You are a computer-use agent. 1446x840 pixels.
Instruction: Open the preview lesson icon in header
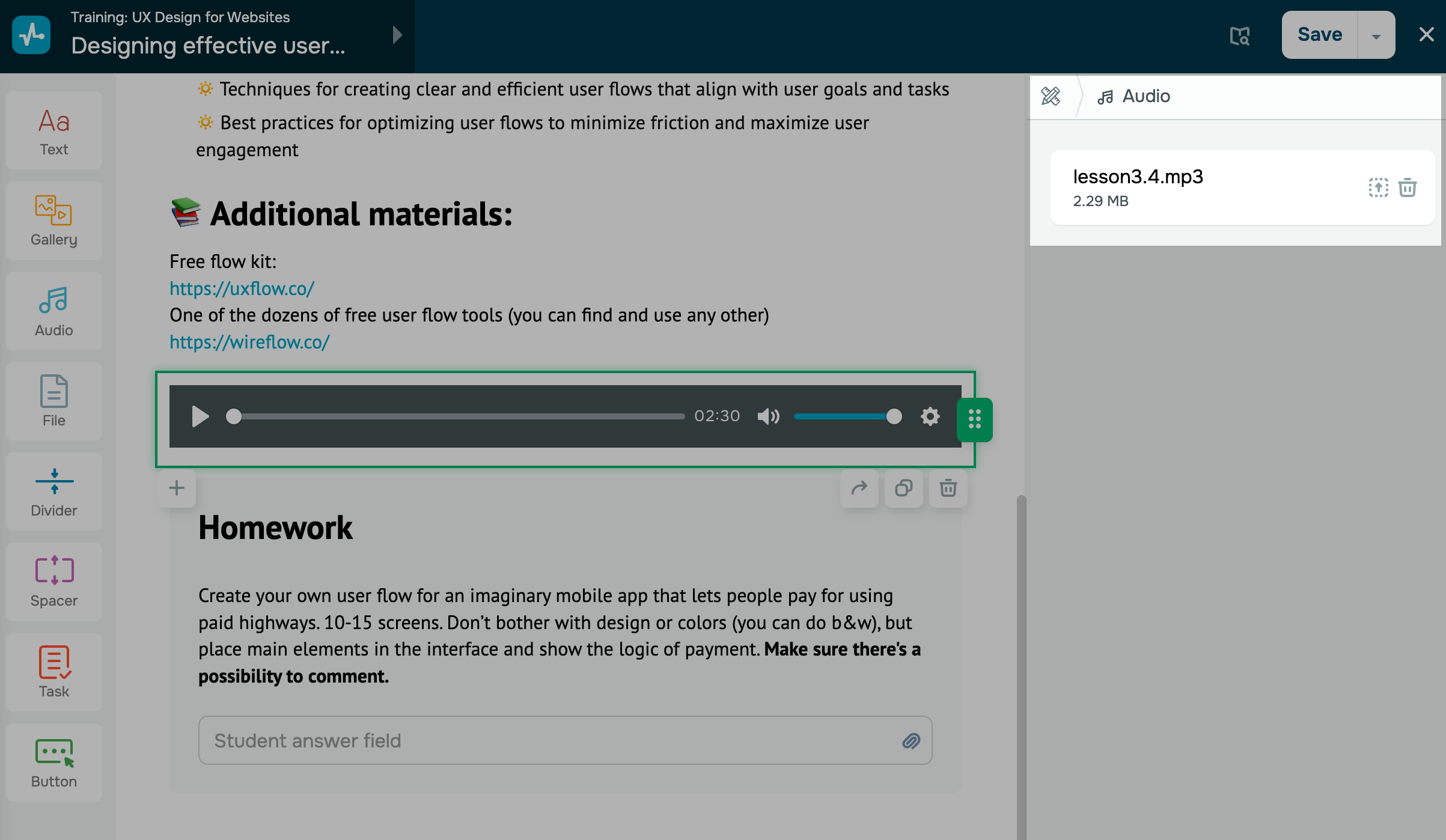click(1239, 35)
